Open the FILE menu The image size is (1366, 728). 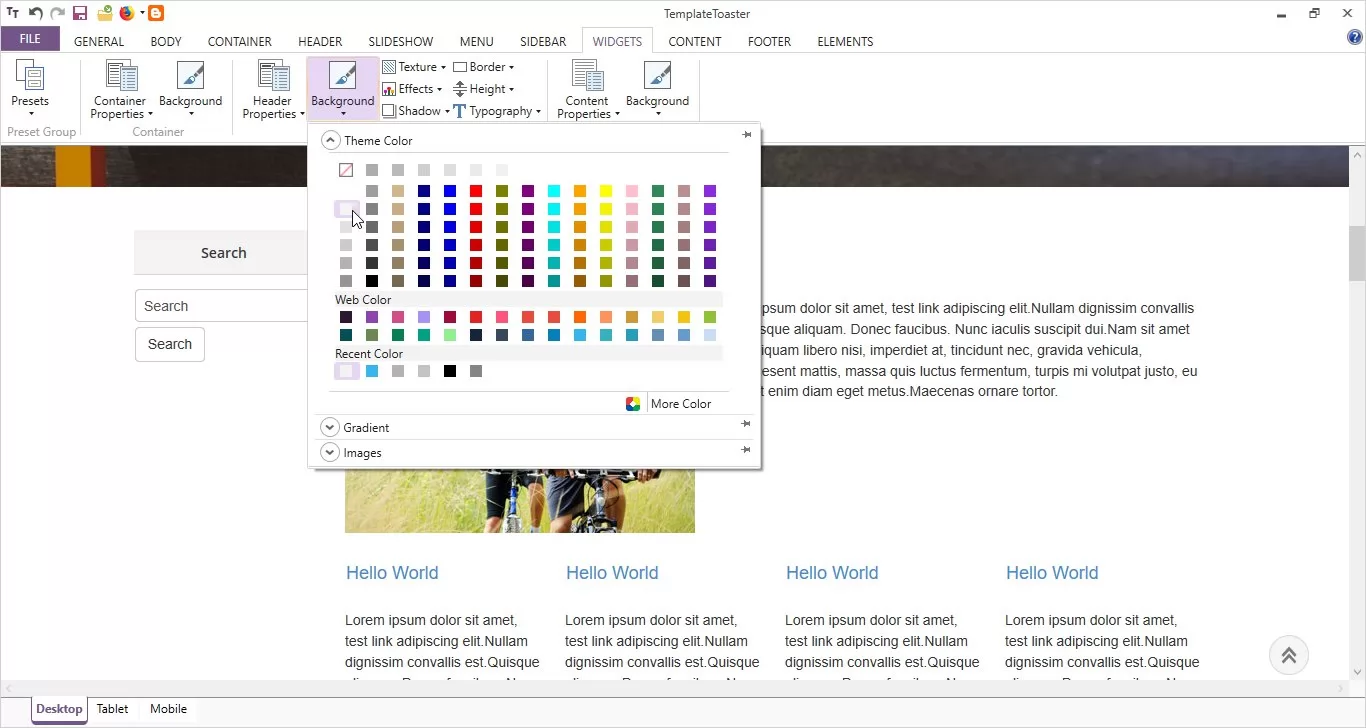coord(30,39)
